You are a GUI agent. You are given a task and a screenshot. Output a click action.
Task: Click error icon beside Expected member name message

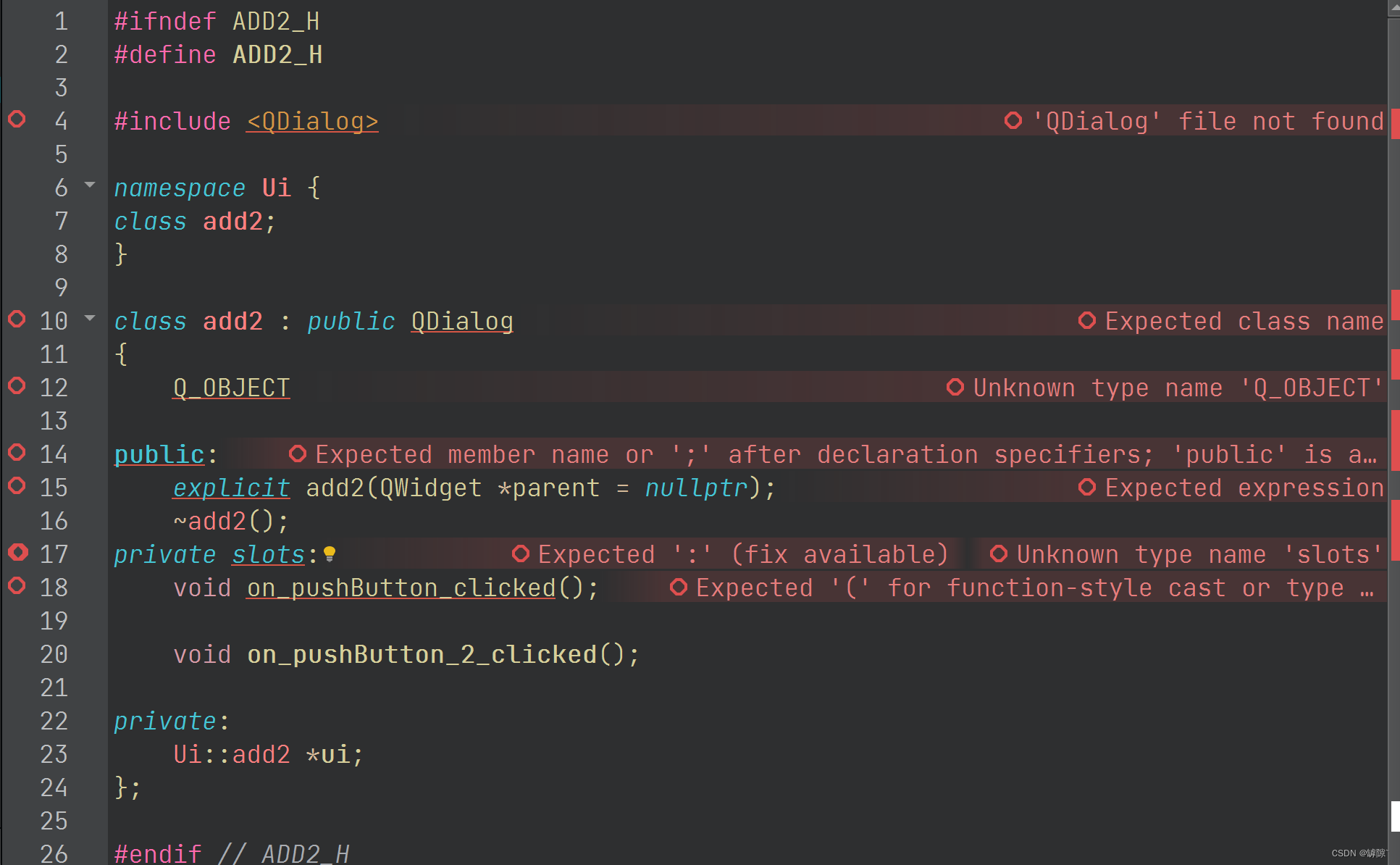(297, 454)
